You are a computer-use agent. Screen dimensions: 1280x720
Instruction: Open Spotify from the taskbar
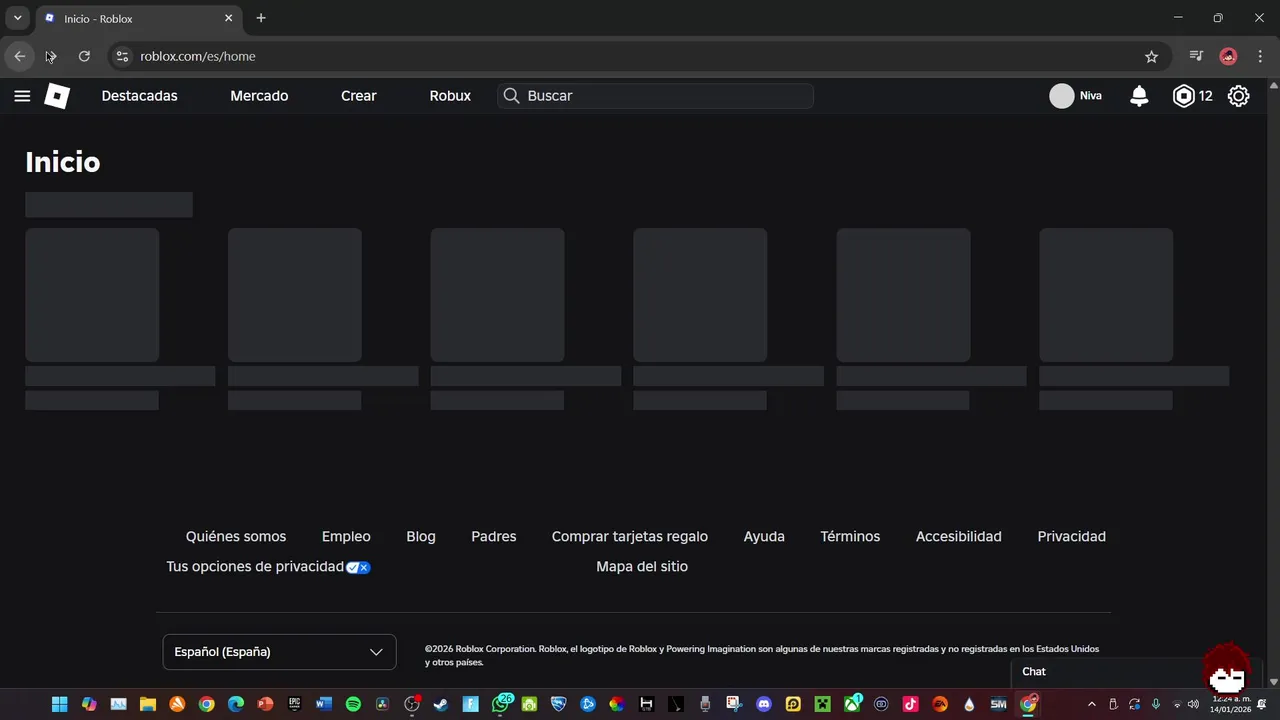pyautogui.click(x=353, y=704)
